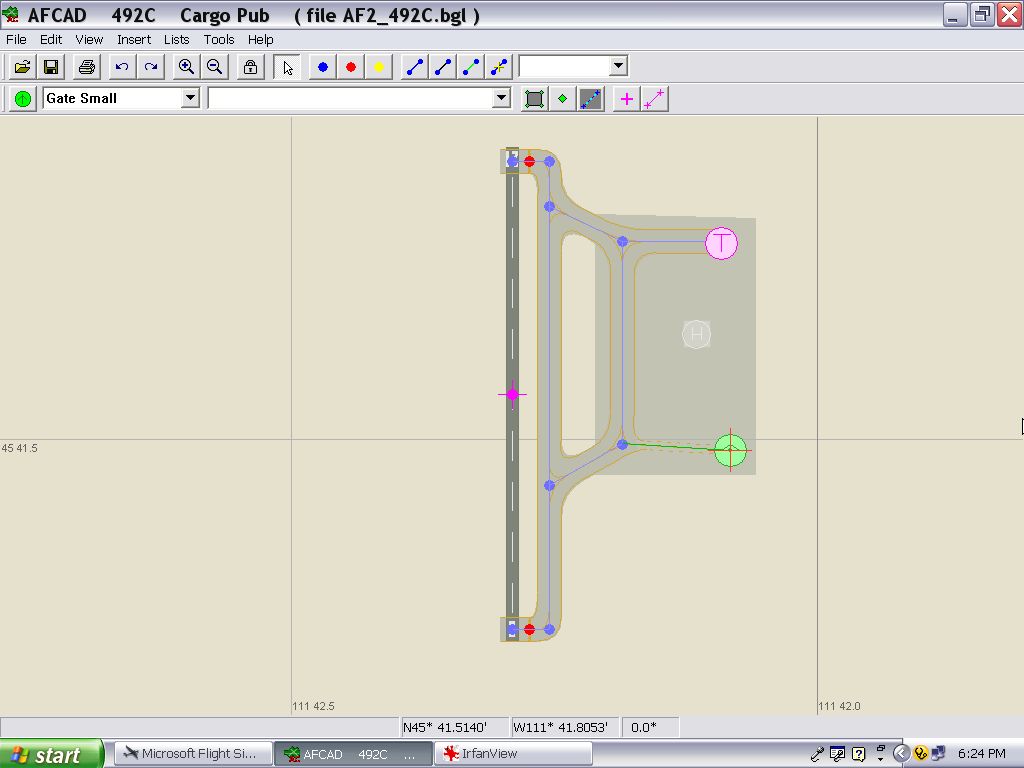Expand the Gate Small dropdown
This screenshot has height=768, width=1024.
tap(190, 98)
